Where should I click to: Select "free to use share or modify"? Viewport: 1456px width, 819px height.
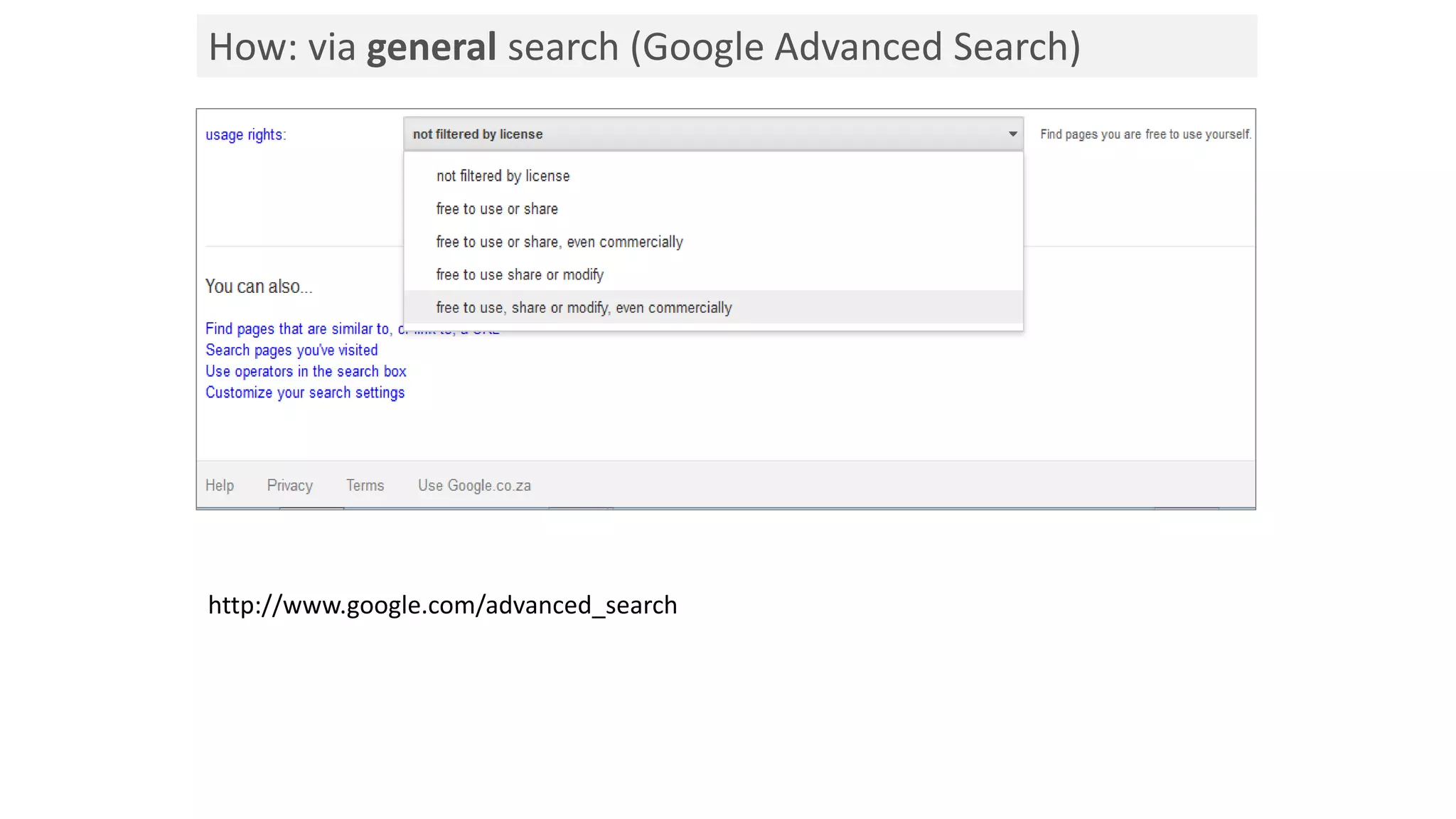(520, 274)
